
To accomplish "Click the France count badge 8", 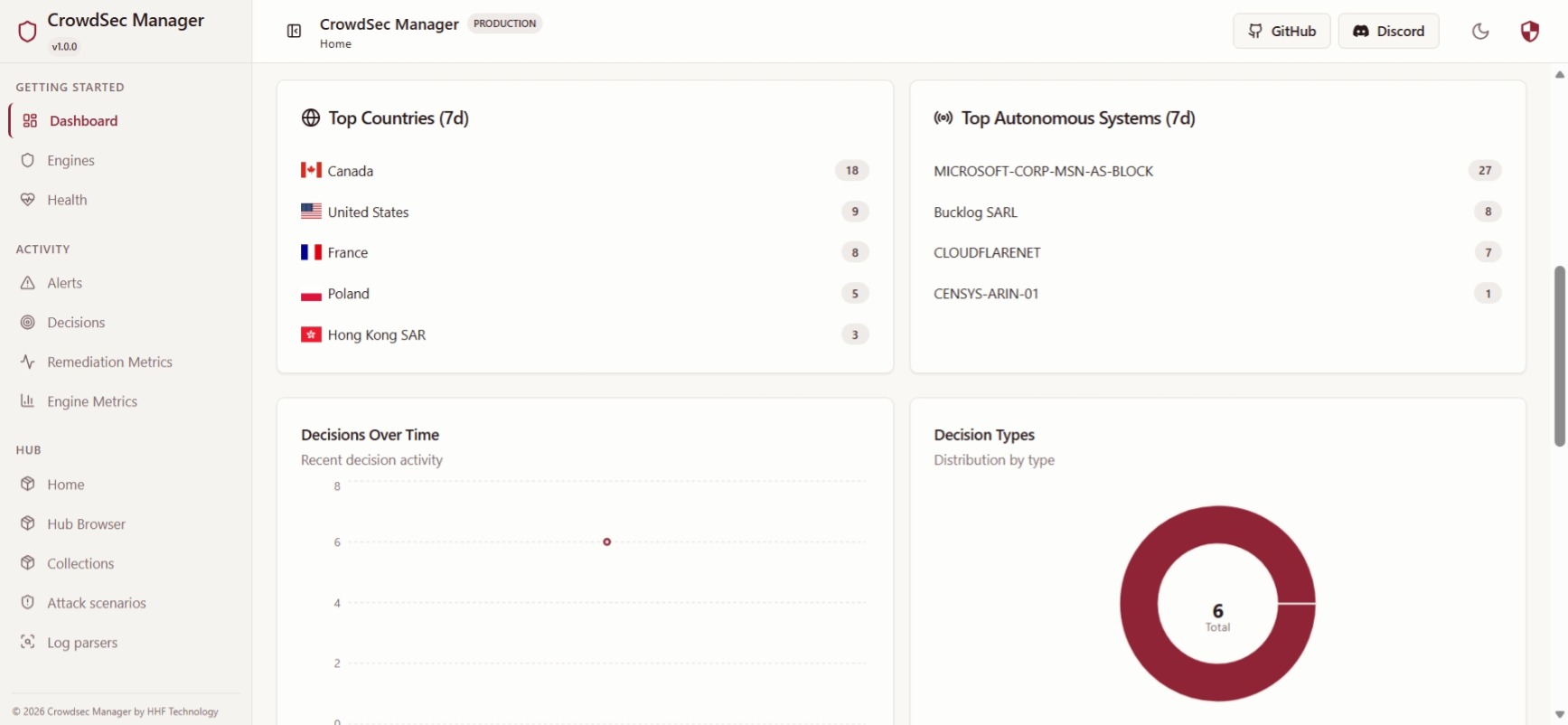I will (855, 252).
